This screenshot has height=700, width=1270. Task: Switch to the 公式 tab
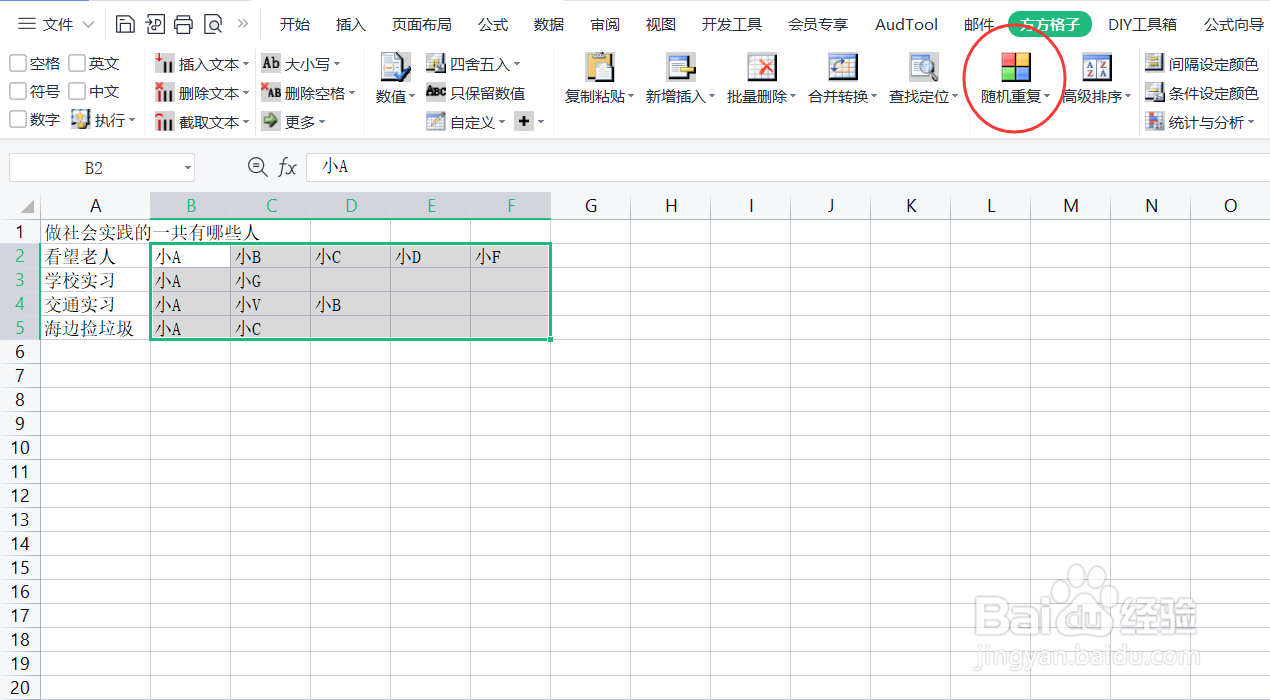click(493, 24)
